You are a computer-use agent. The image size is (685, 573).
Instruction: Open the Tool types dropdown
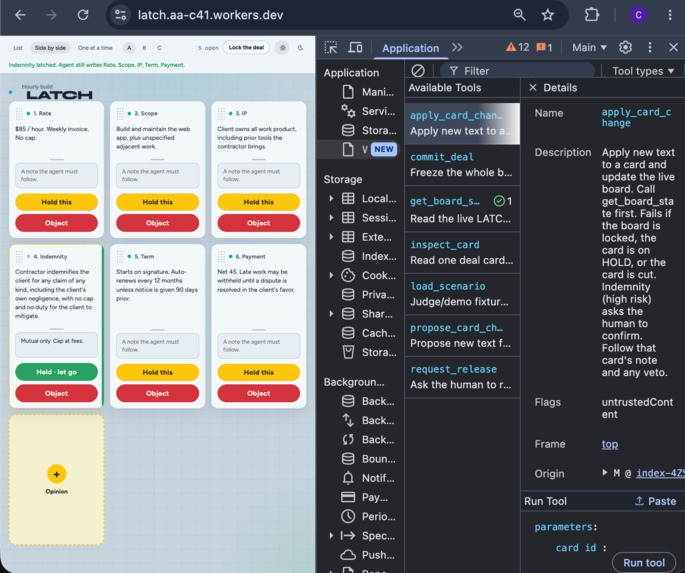[643, 71]
